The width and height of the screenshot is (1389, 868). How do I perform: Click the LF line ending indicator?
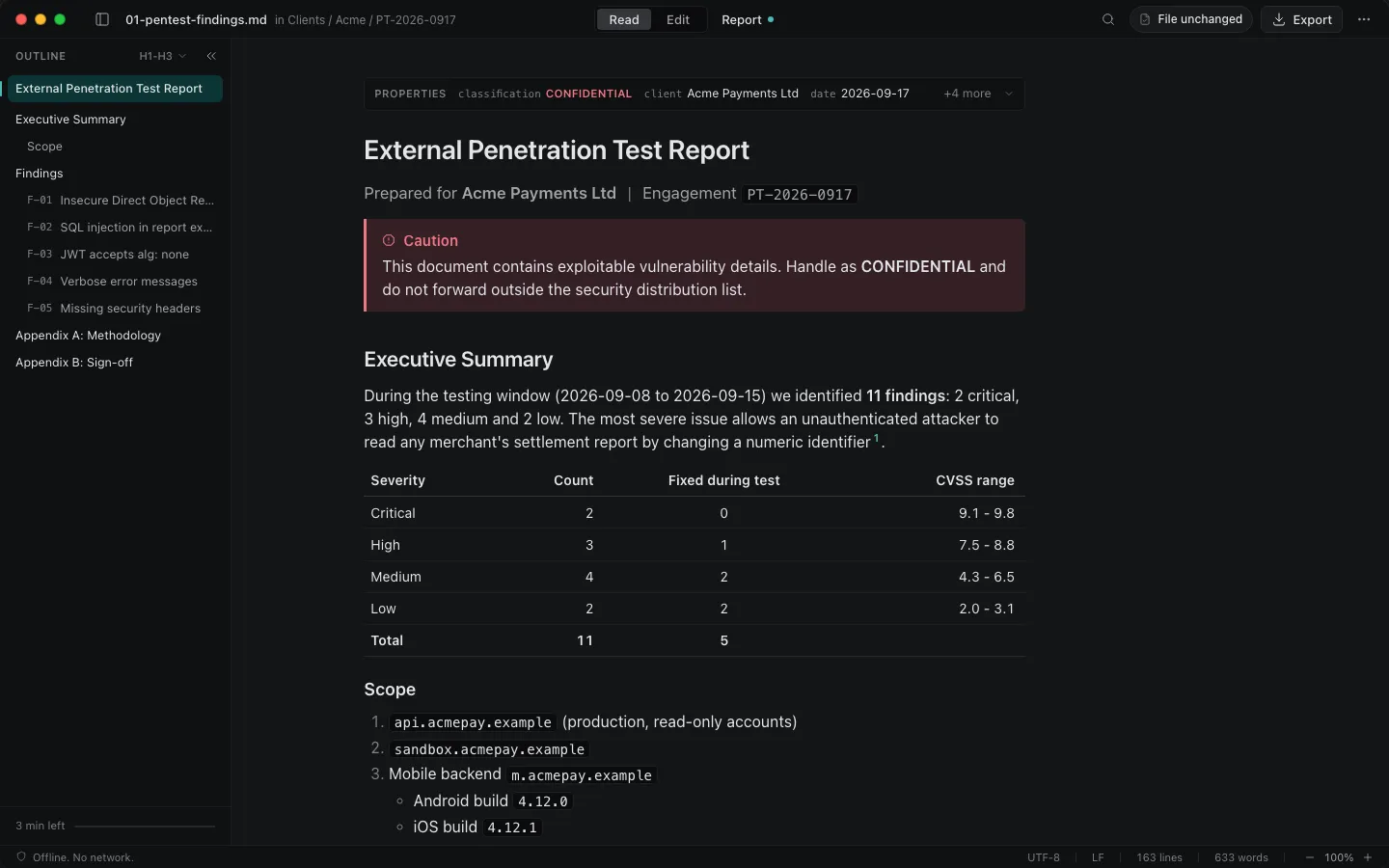point(1098,857)
